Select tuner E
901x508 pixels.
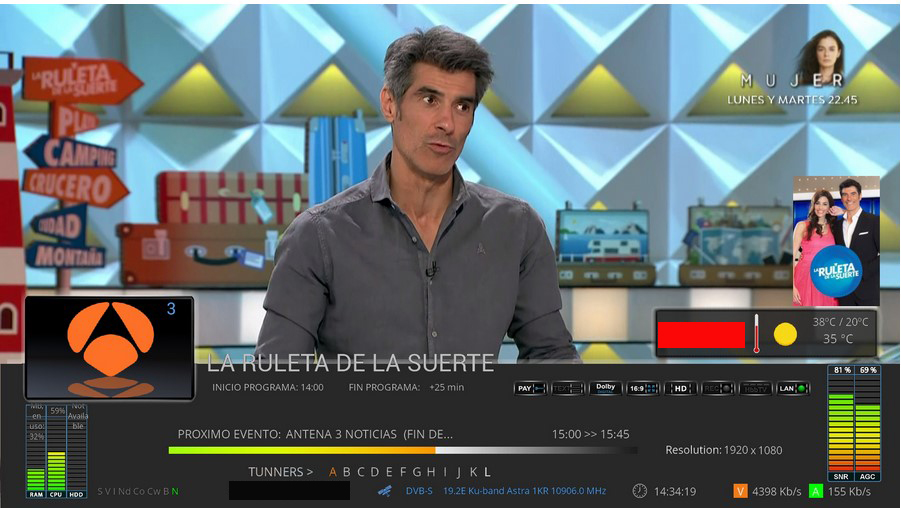[389, 472]
